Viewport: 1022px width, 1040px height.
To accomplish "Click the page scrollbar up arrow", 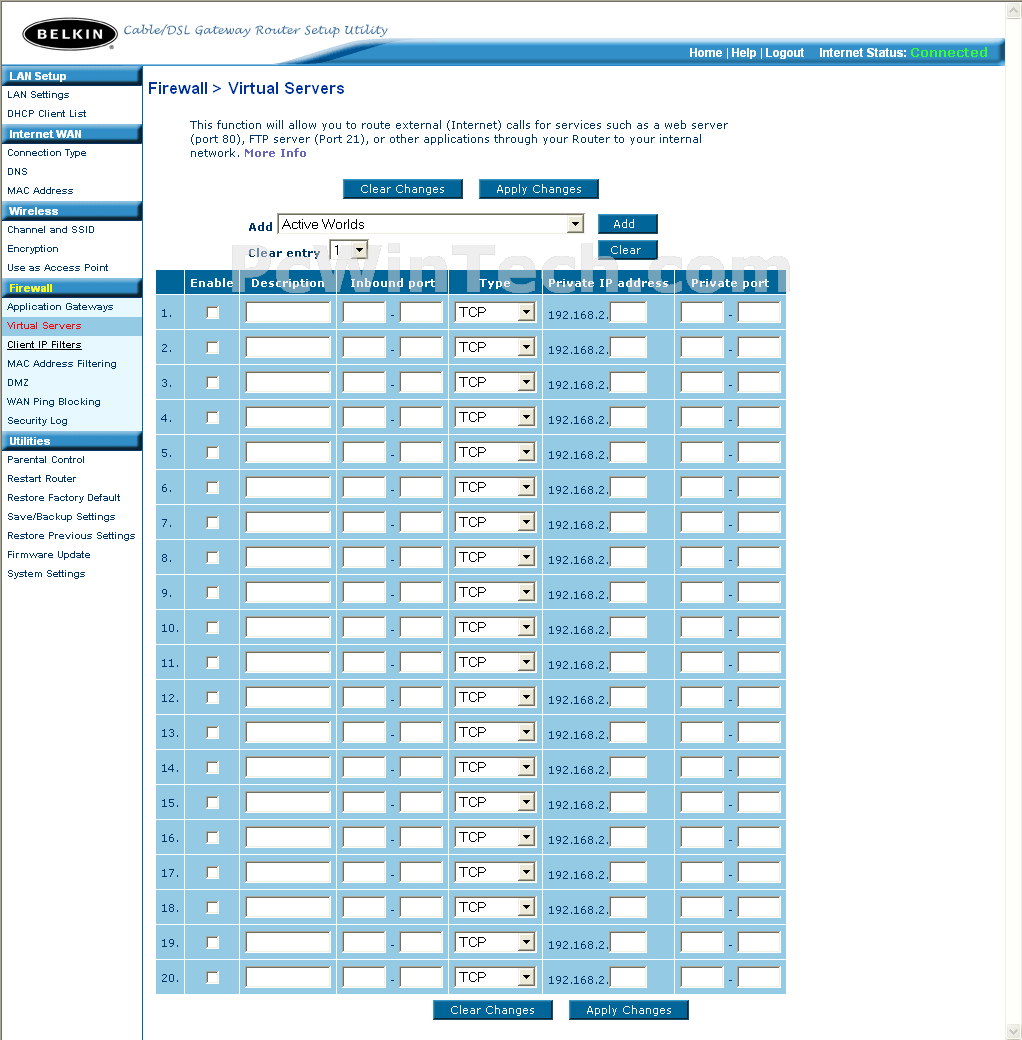I will click(x=1013, y=10).
